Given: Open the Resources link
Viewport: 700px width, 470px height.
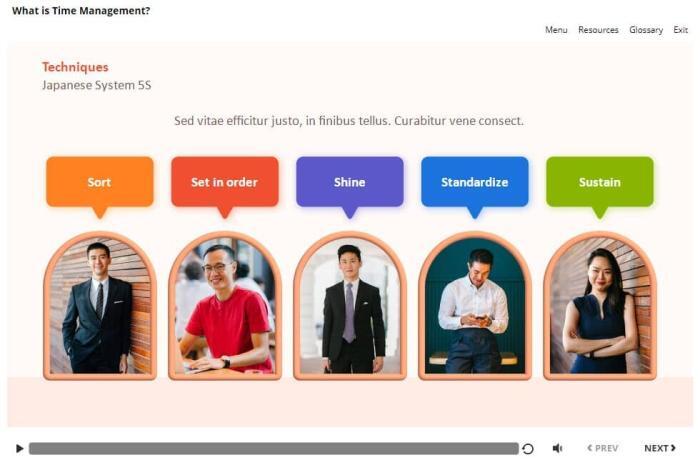Looking at the screenshot, I should point(598,30).
